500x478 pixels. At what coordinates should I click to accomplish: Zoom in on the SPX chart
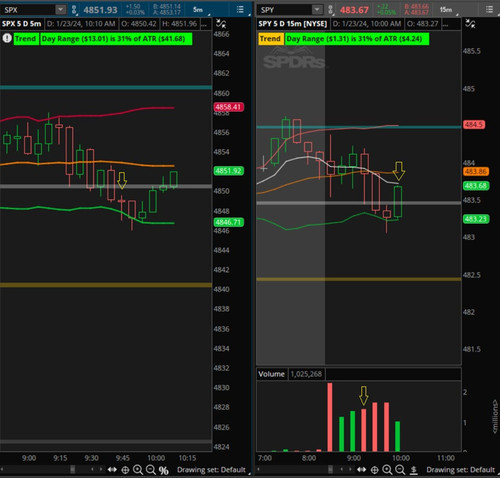click(138, 470)
